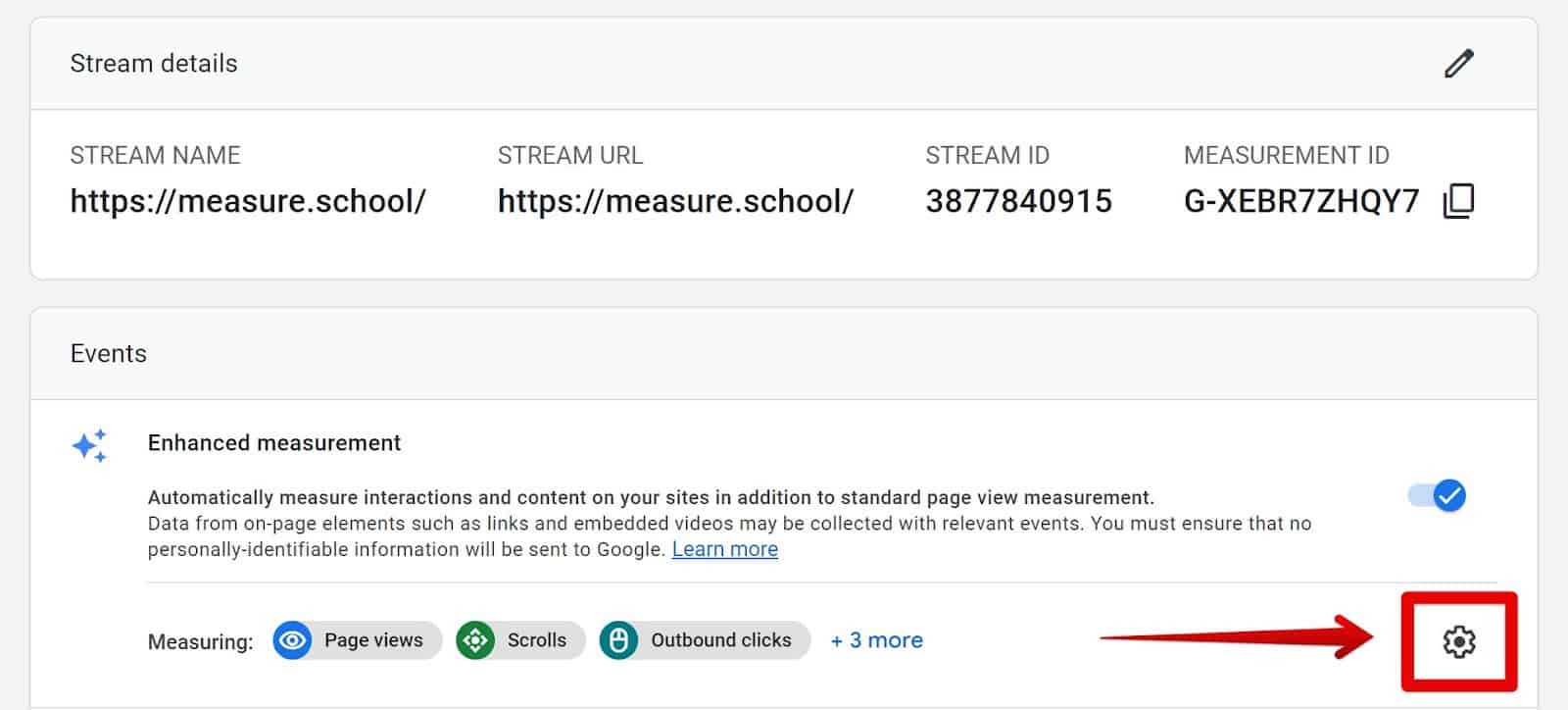Click the MEASUREMENT ID column label
The image size is (1568, 710).
pos(1286,156)
